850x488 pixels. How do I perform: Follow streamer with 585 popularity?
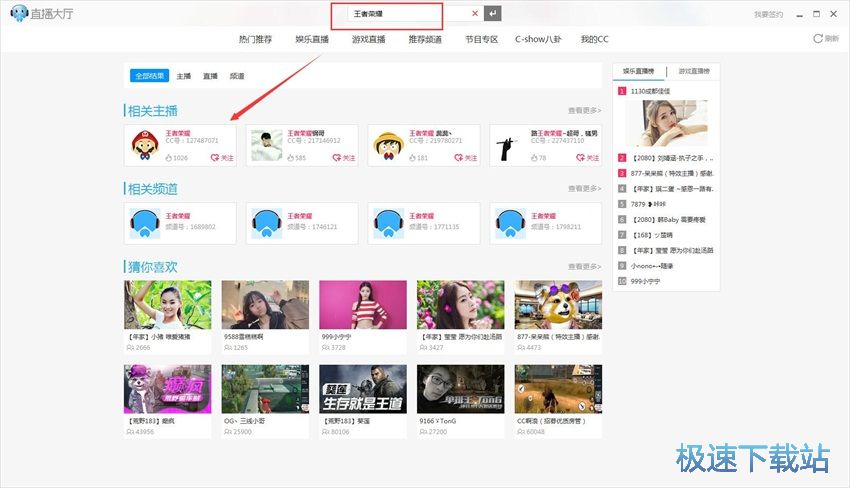(344, 158)
